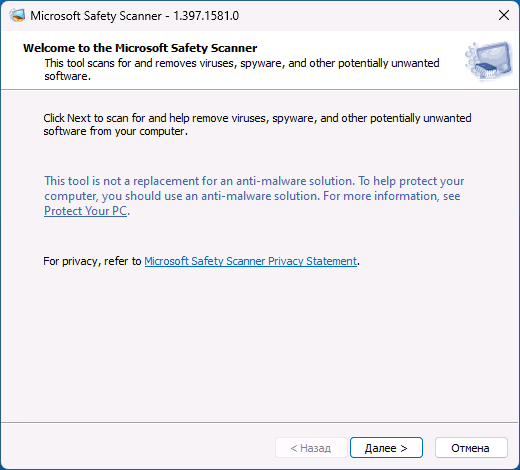
Task: Click the Safety Scanner title bar icon
Action: 17,16
